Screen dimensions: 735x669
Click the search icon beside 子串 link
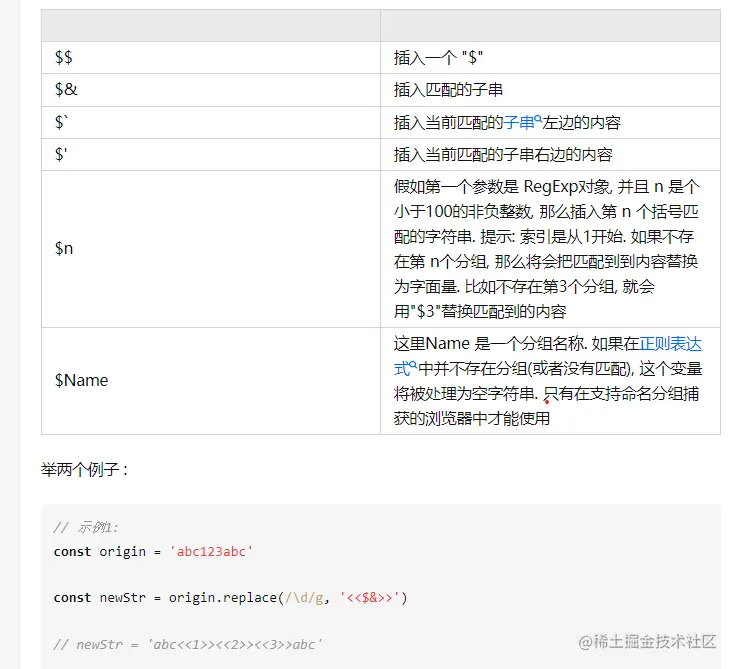(x=538, y=119)
